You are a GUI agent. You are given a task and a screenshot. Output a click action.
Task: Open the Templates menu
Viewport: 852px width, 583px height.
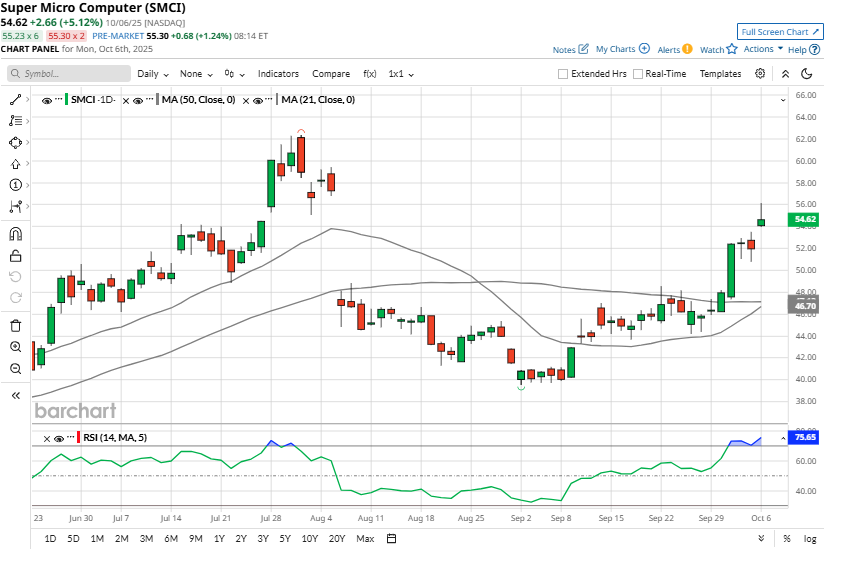pos(720,74)
